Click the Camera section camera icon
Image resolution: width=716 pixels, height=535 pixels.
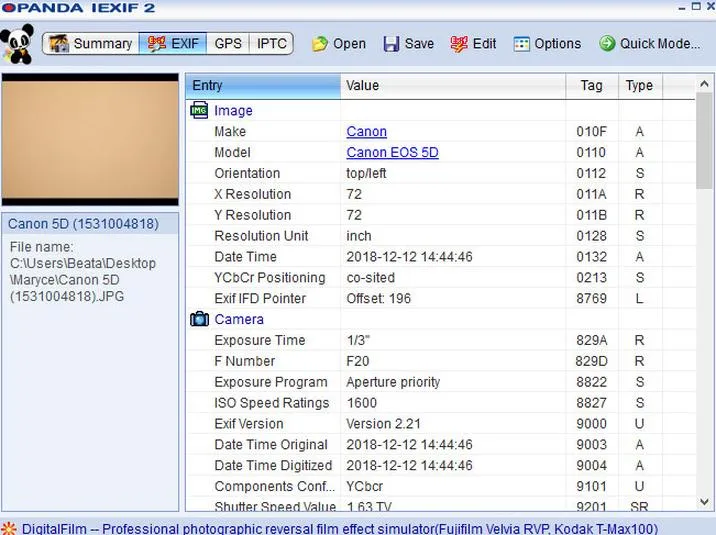click(199, 319)
